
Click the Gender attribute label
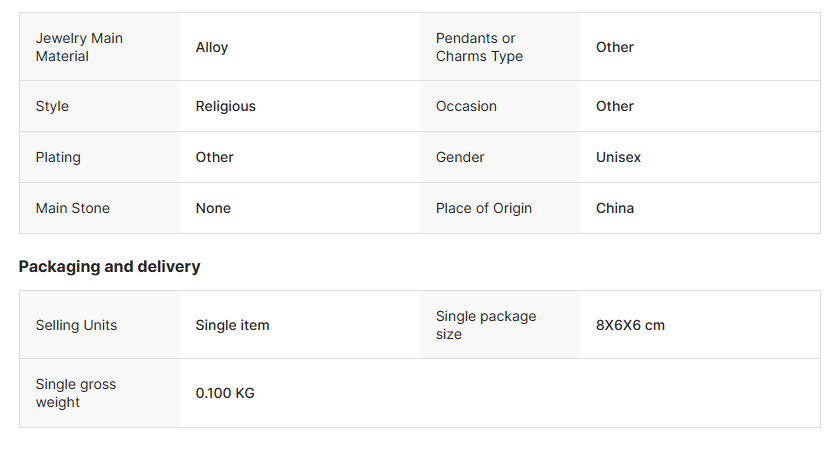pyautogui.click(x=460, y=157)
